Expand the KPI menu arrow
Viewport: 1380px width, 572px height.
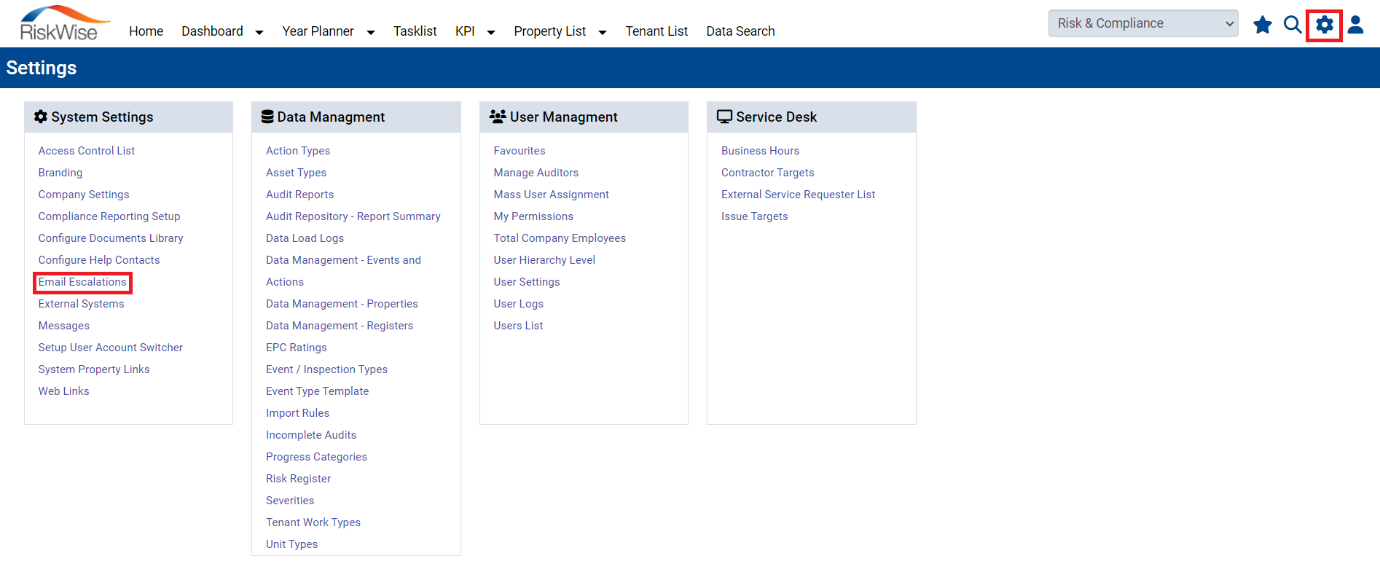point(491,32)
